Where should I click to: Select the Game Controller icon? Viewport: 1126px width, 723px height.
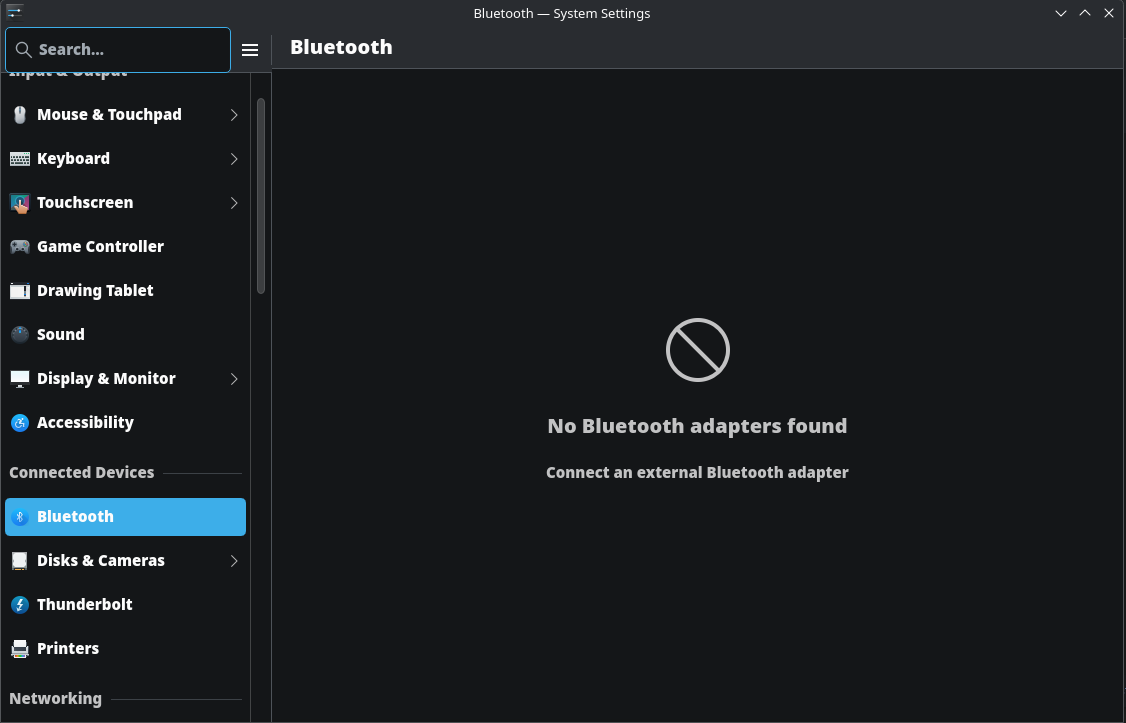point(20,247)
